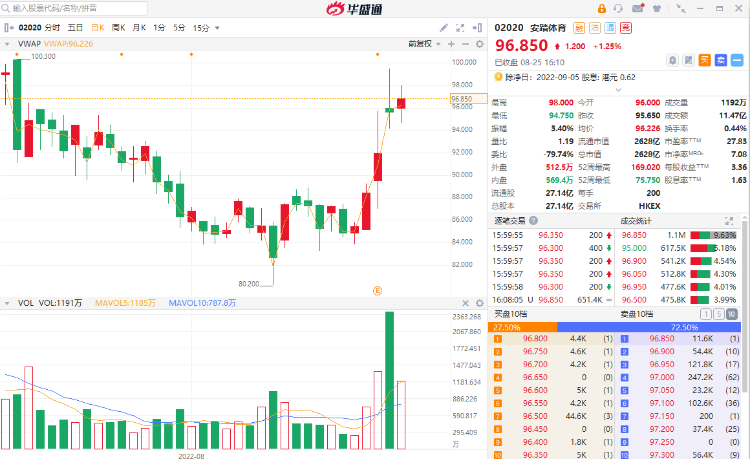Collapse left panel icon beside 02020
The height and width of the screenshot is (459, 750).
9,28
